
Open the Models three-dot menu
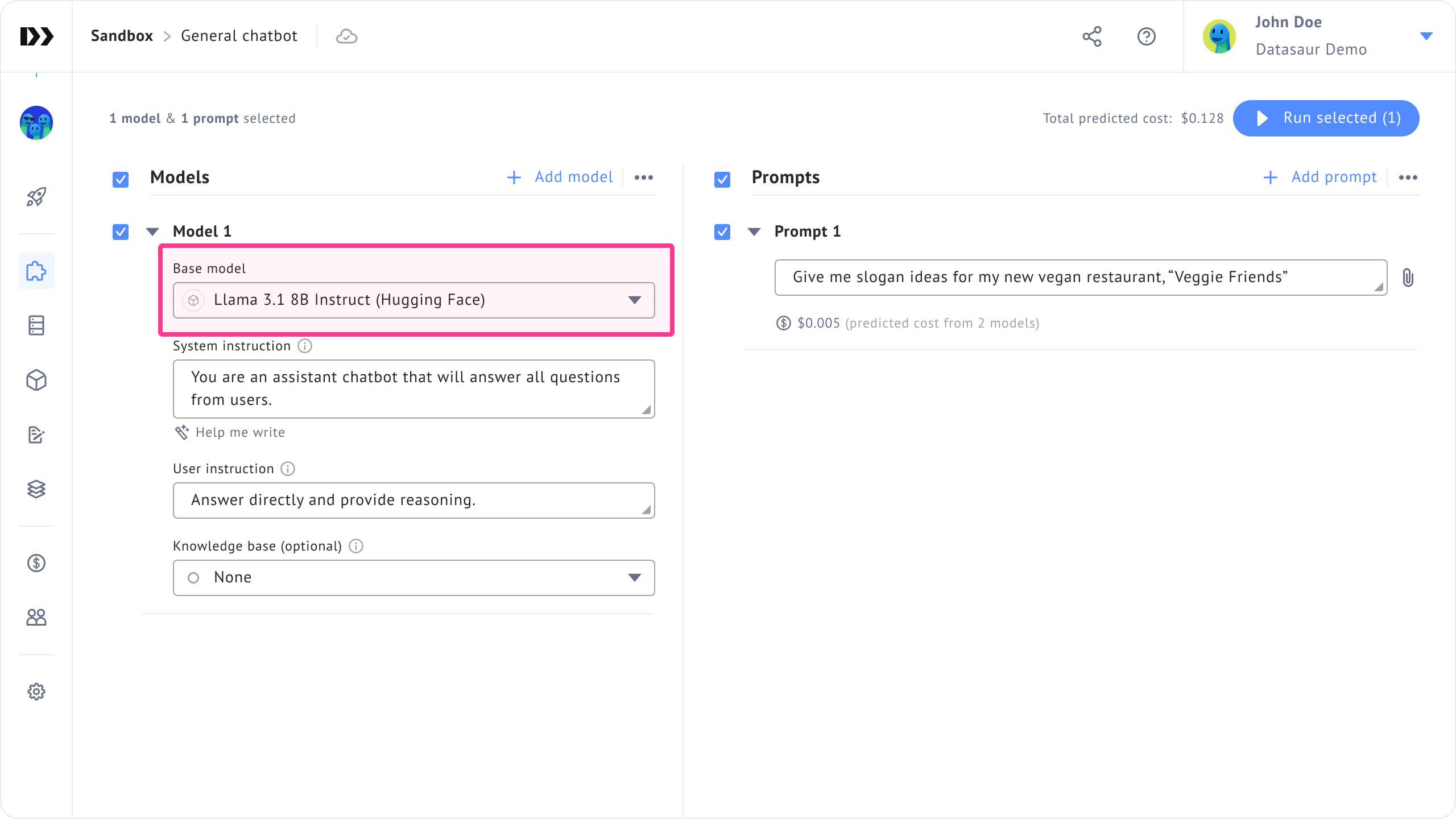tap(643, 177)
